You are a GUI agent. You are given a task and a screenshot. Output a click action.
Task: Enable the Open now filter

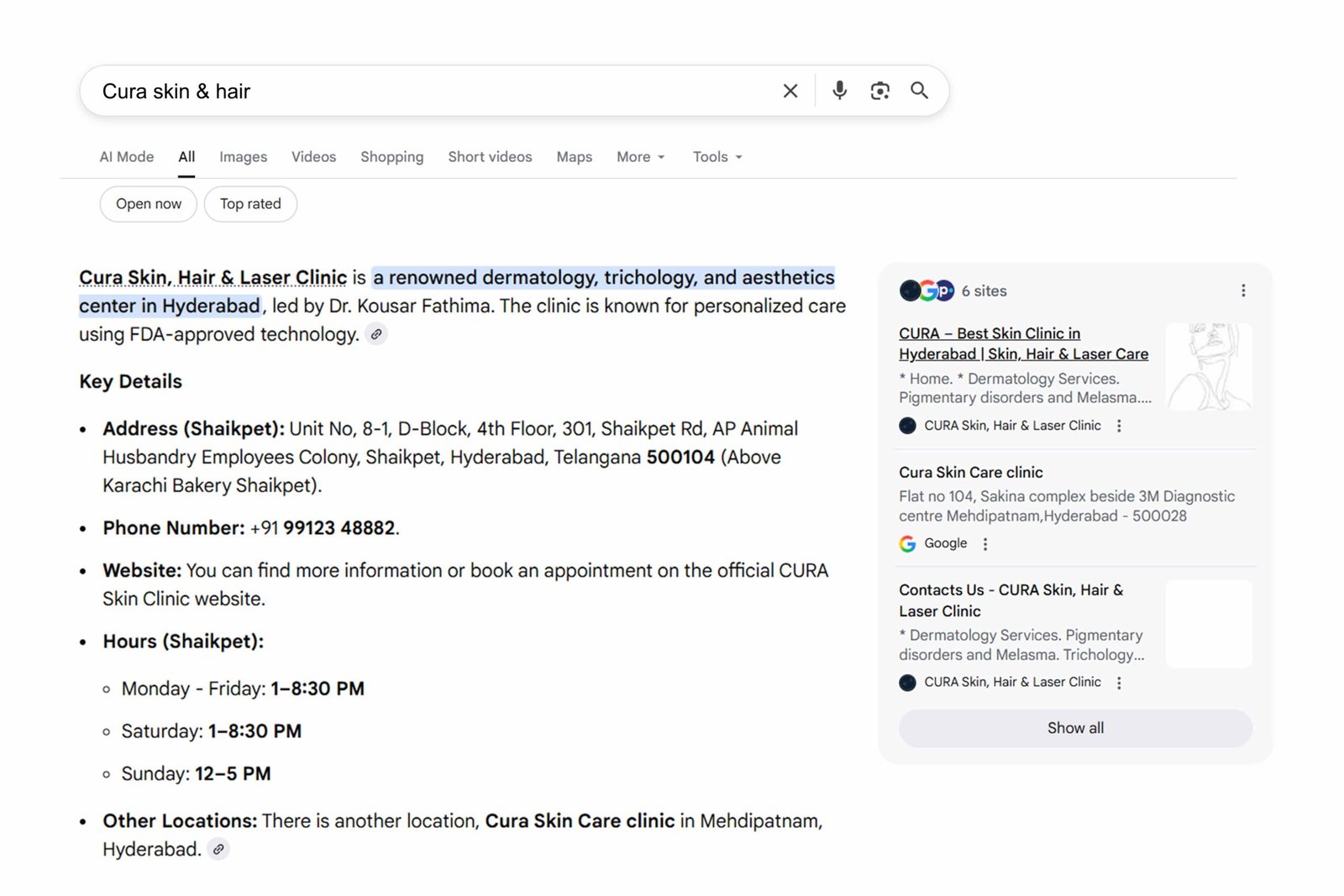[148, 203]
